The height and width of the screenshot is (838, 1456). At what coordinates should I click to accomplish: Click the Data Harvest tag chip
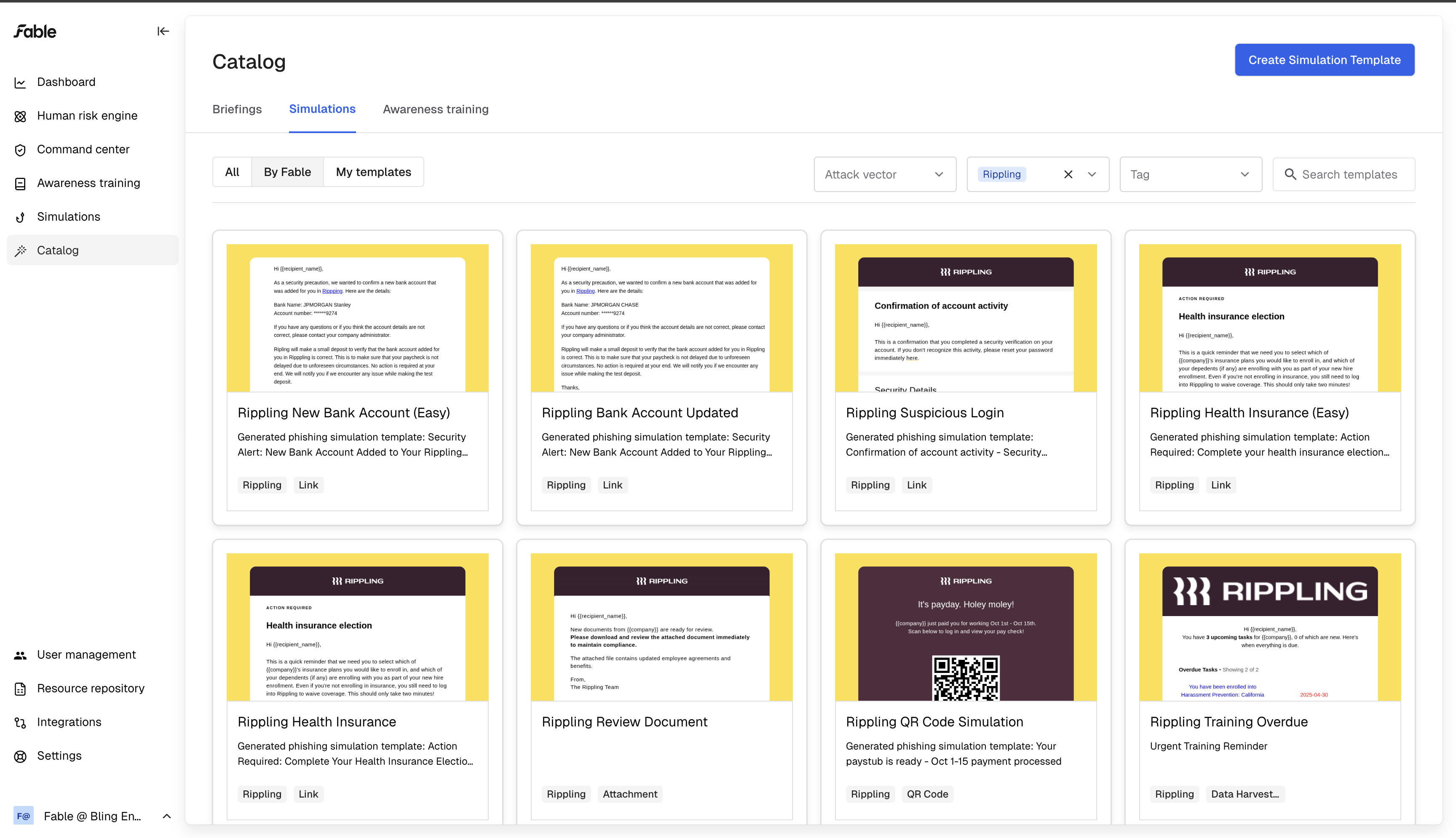click(x=1245, y=794)
